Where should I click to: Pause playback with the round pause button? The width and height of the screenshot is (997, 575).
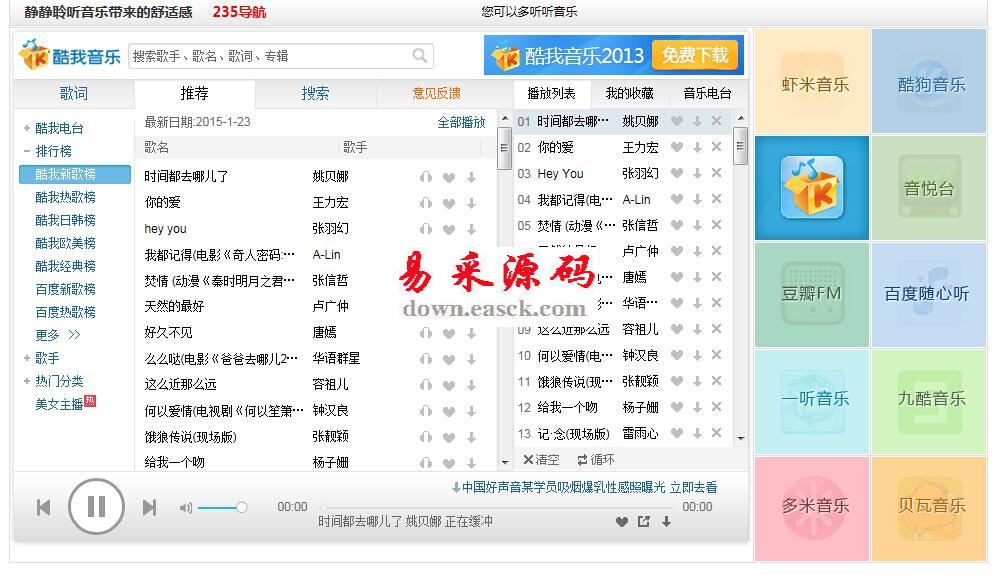96,507
